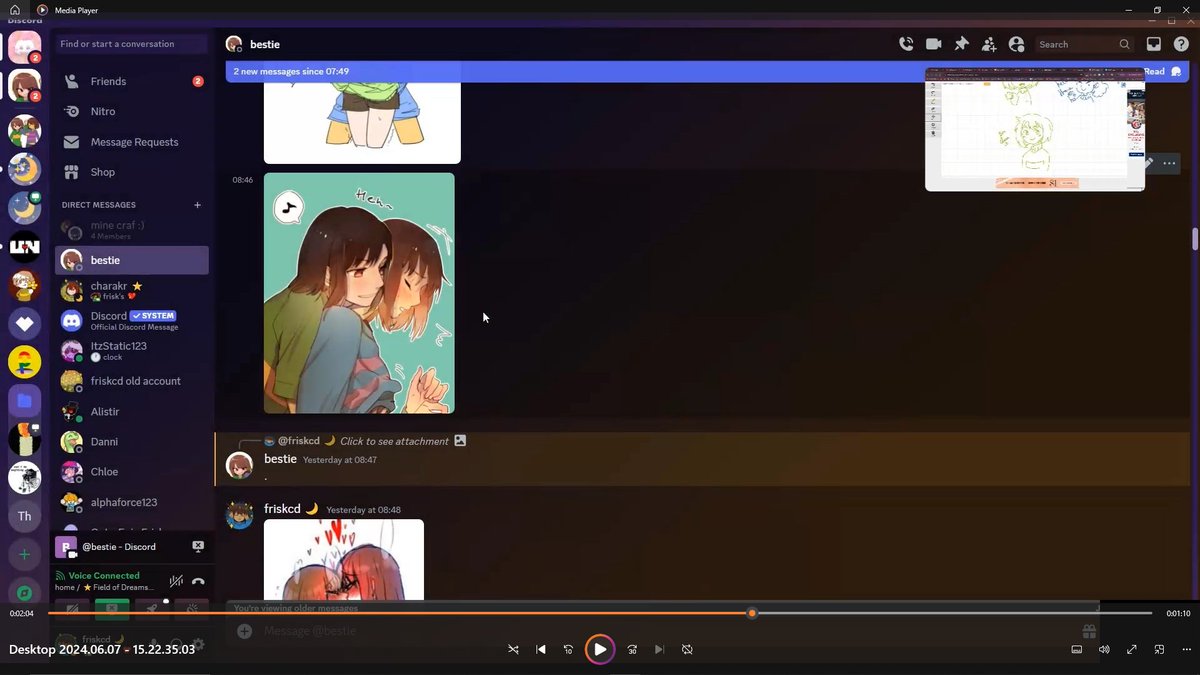Viewport: 1200px width, 675px height.
Task: Open the Alistir direct message
Action: pos(132,411)
